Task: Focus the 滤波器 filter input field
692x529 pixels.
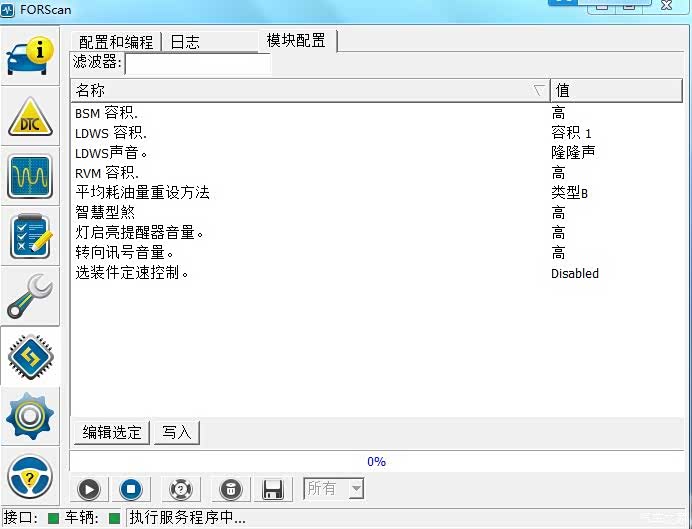Action: pyautogui.click(x=198, y=63)
